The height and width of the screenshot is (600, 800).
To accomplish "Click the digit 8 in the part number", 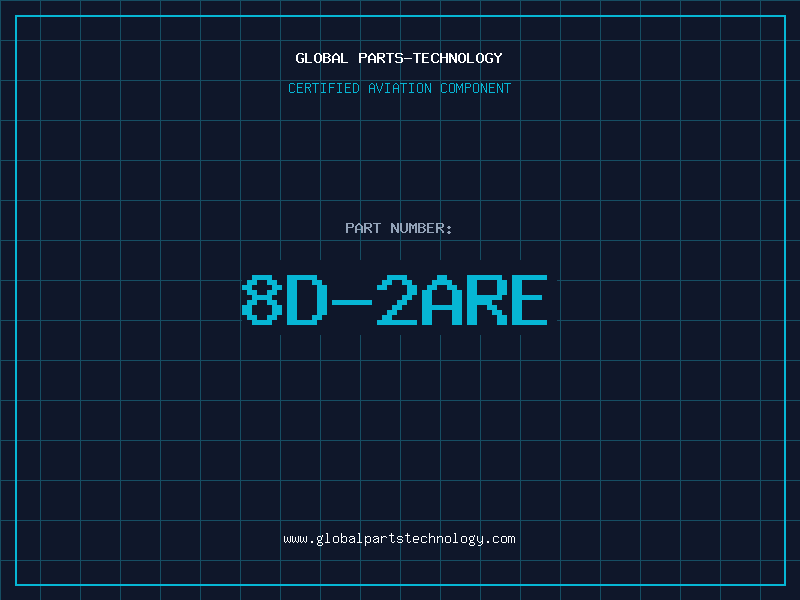I will 262,300.
